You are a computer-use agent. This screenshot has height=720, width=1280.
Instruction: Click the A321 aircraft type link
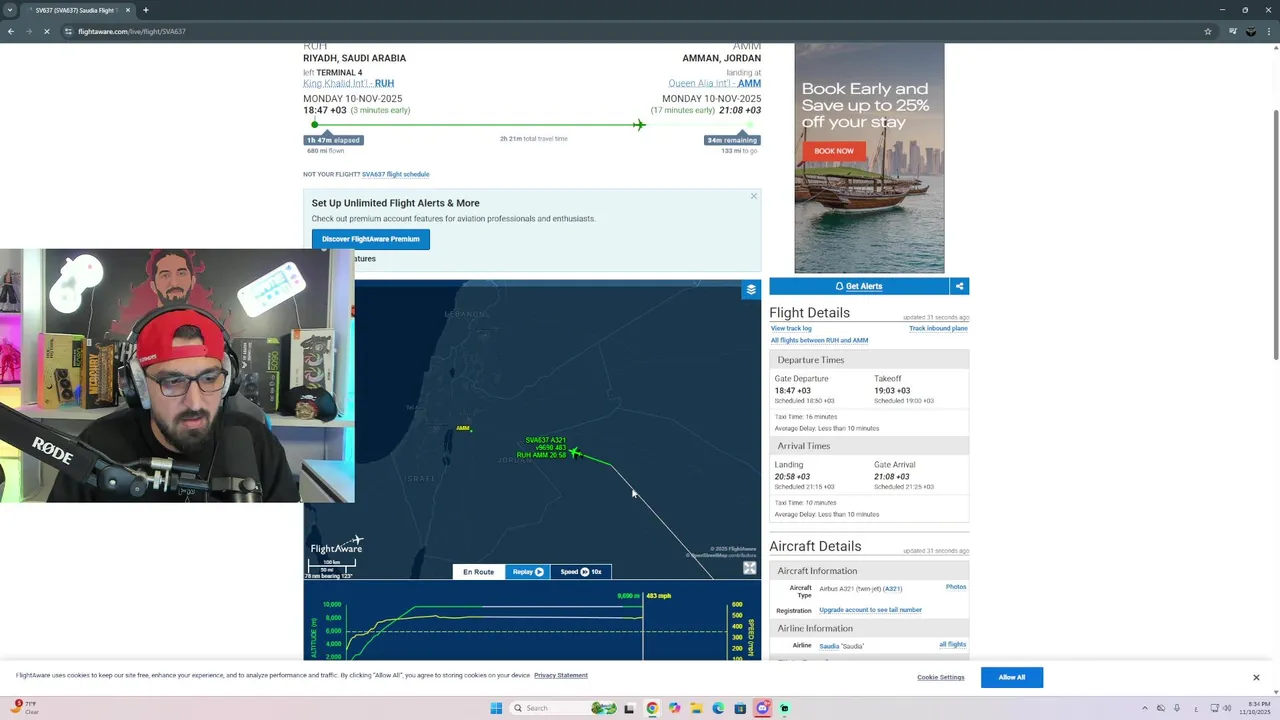893,589
